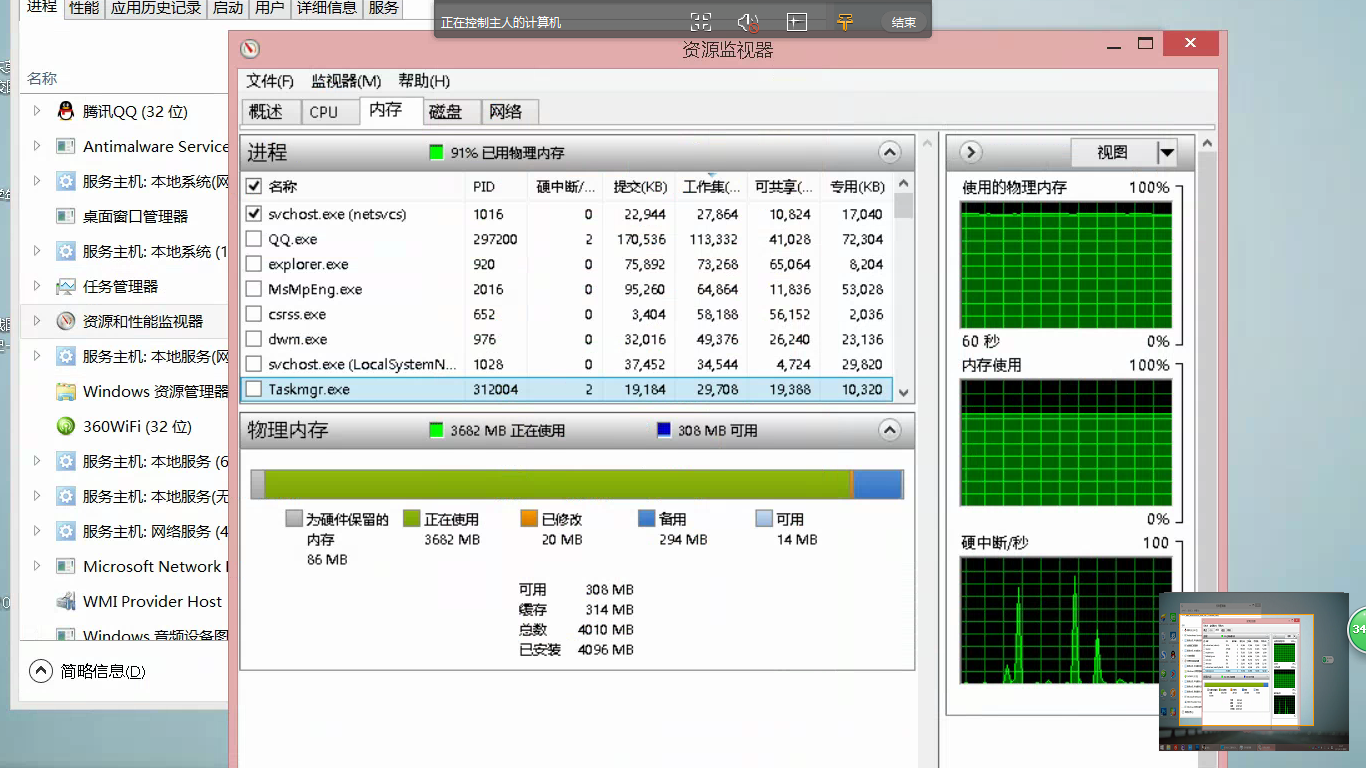This screenshot has width=1366, height=768.
Task: Click the 桌面窗口管理器 process icon
Action: pyautogui.click(x=66, y=216)
